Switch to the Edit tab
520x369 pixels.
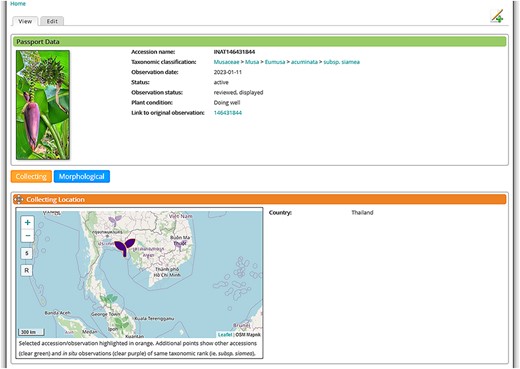(52, 21)
